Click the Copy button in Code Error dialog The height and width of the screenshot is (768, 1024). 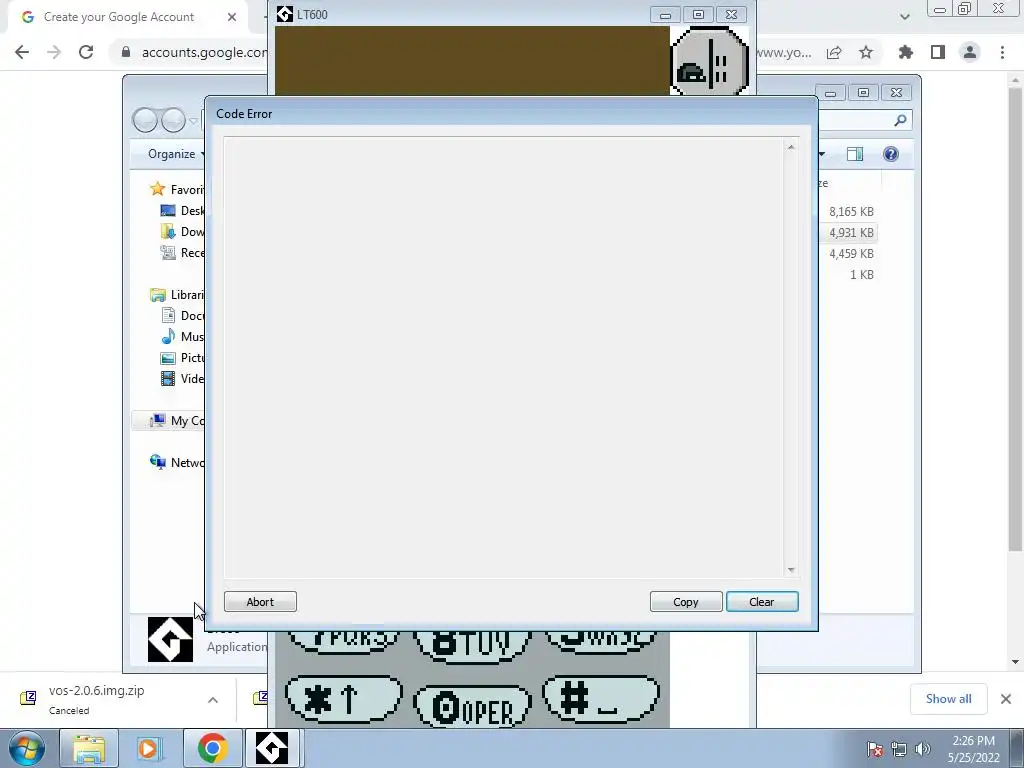point(686,601)
